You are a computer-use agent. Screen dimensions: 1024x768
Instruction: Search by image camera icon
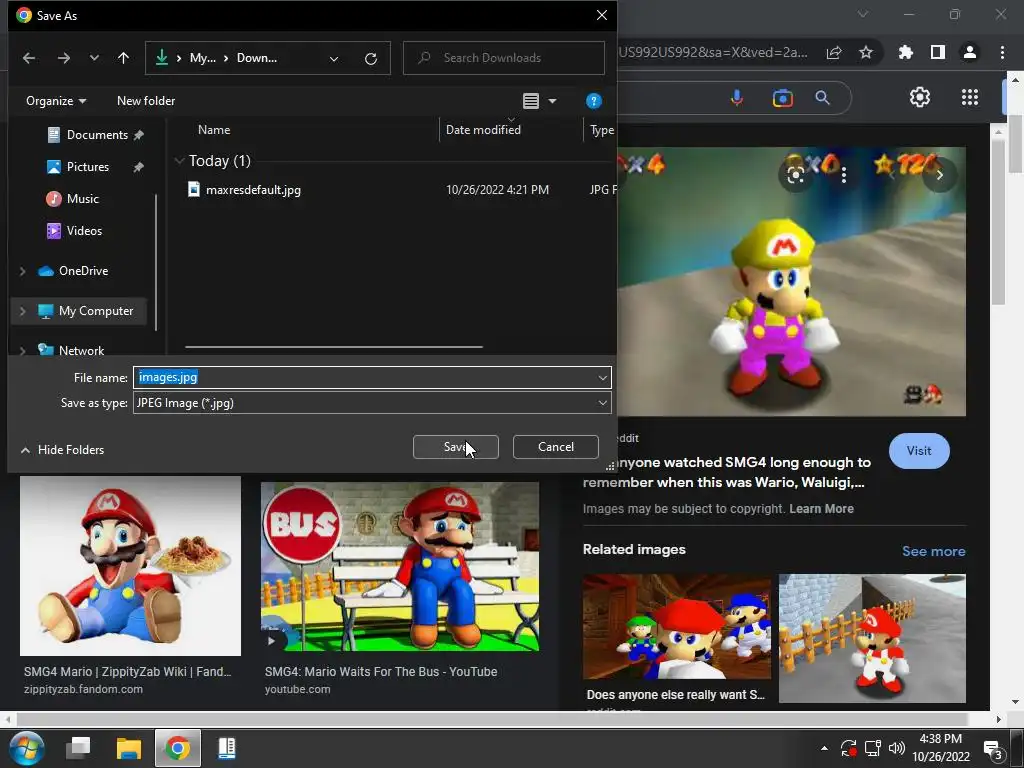click(782, 98)
